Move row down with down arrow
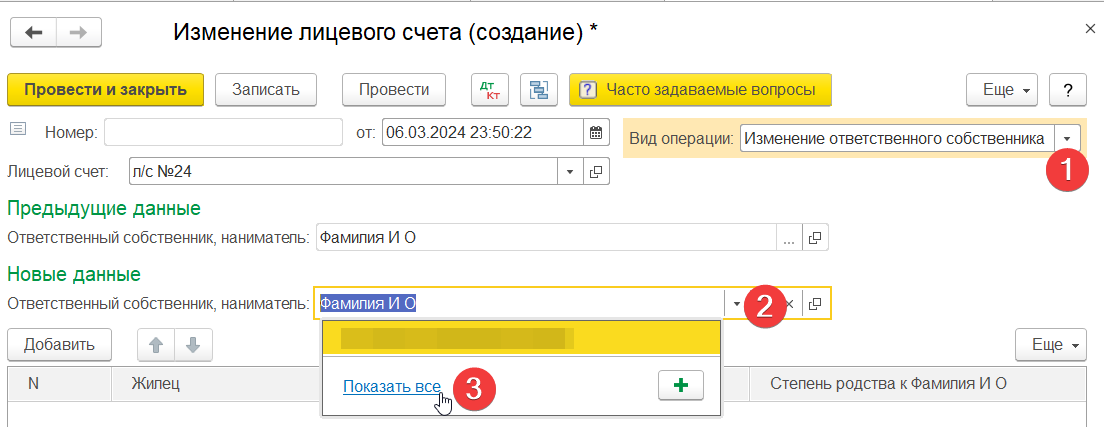 (194, 345)
